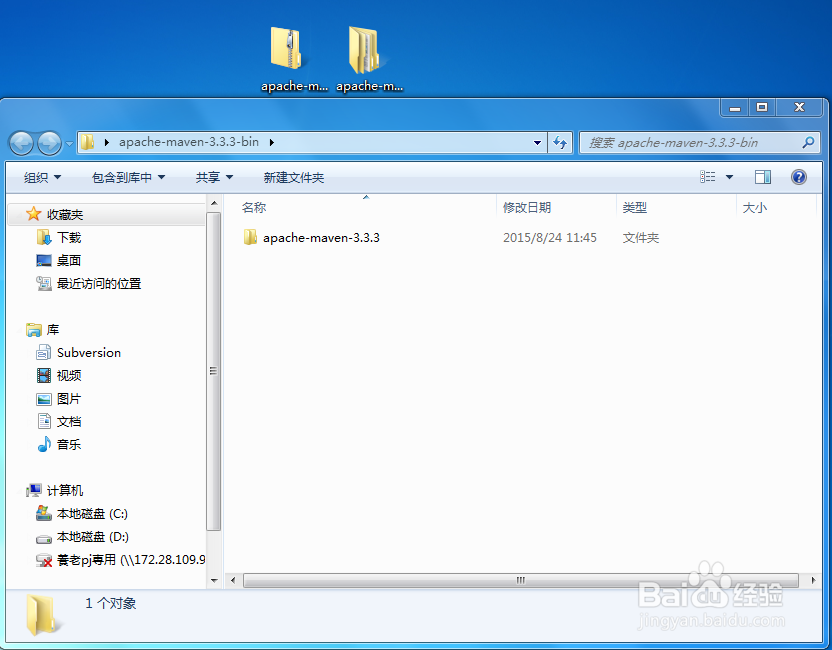
Task: Click the star icon beside 收藏夹
Action: (33, 214)
